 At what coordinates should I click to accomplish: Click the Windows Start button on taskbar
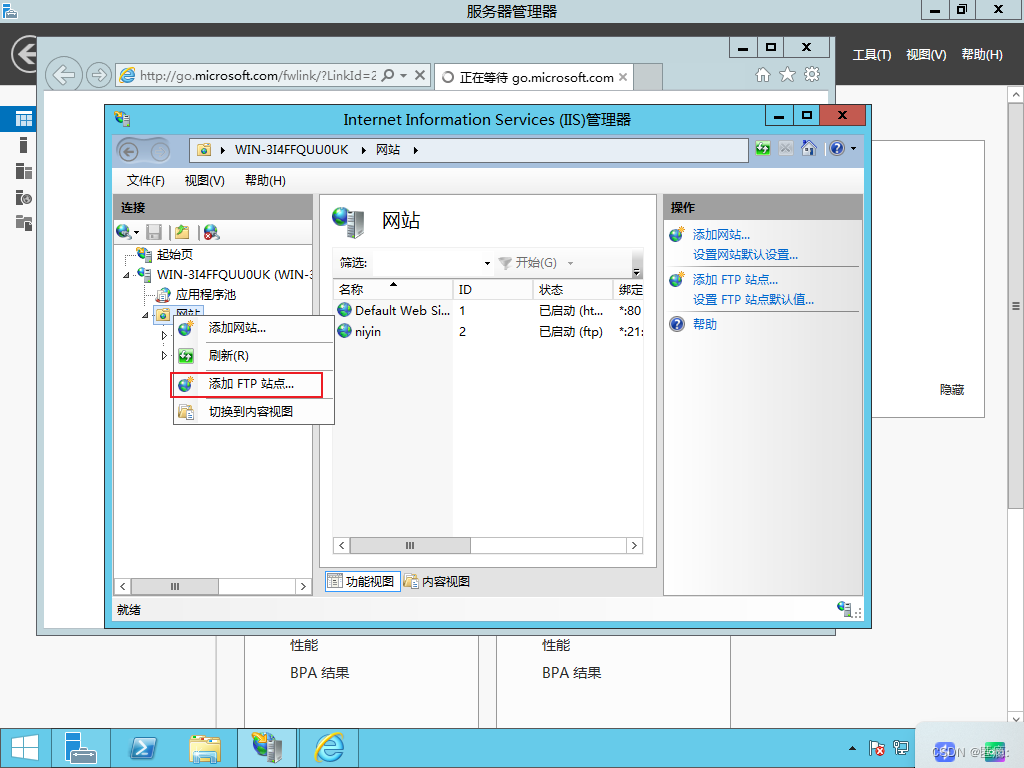[x=25, y=748]
